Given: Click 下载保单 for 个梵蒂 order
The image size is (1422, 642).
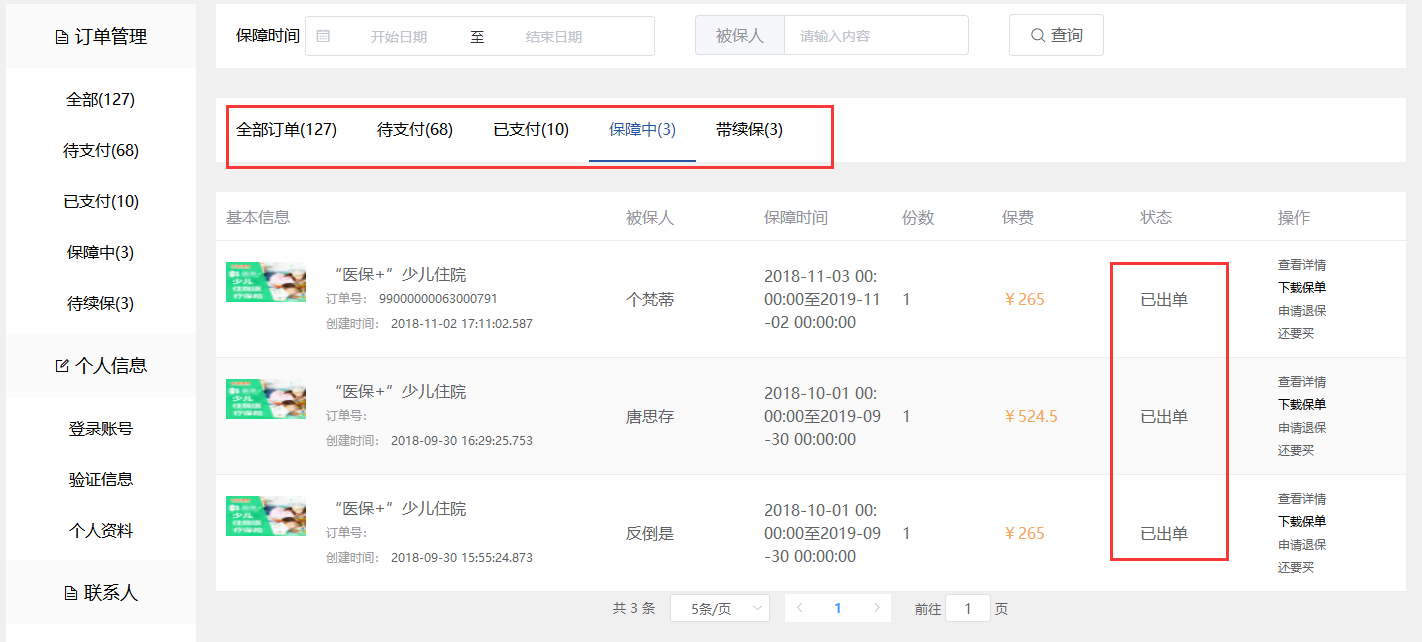Looking at the screenshot, I should 1302,288.
